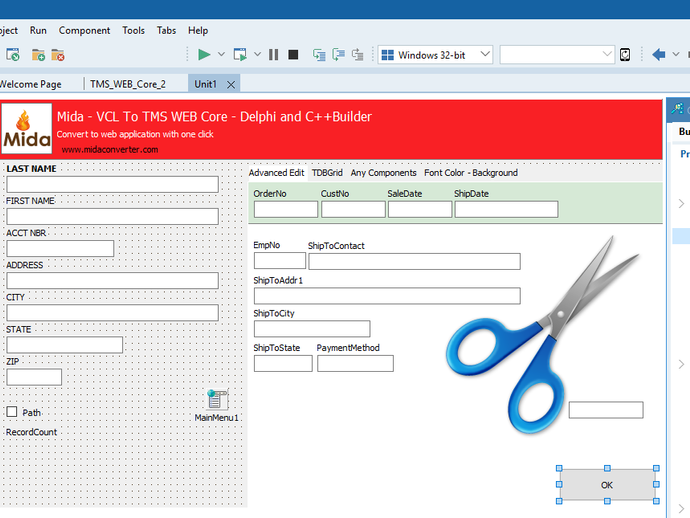Open the Help menu
This screenshot has height=518, width=690.
pos(198,30)
